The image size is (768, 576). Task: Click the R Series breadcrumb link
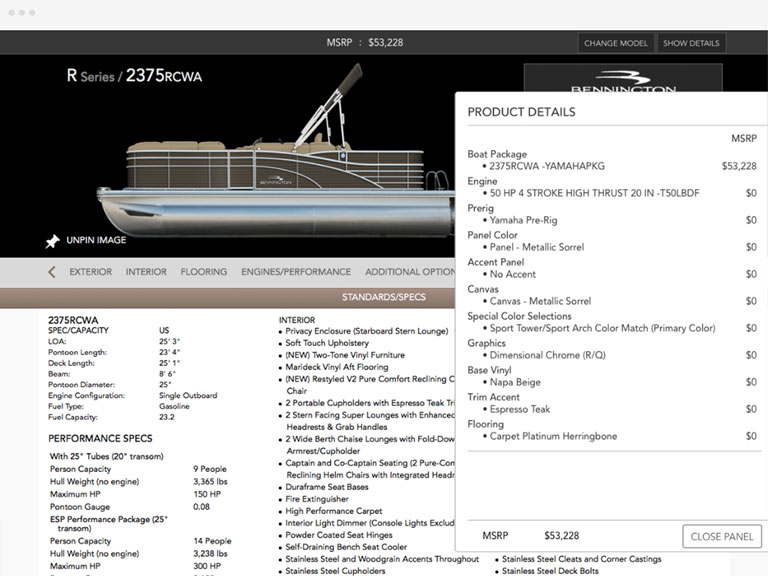click(91, 76)
